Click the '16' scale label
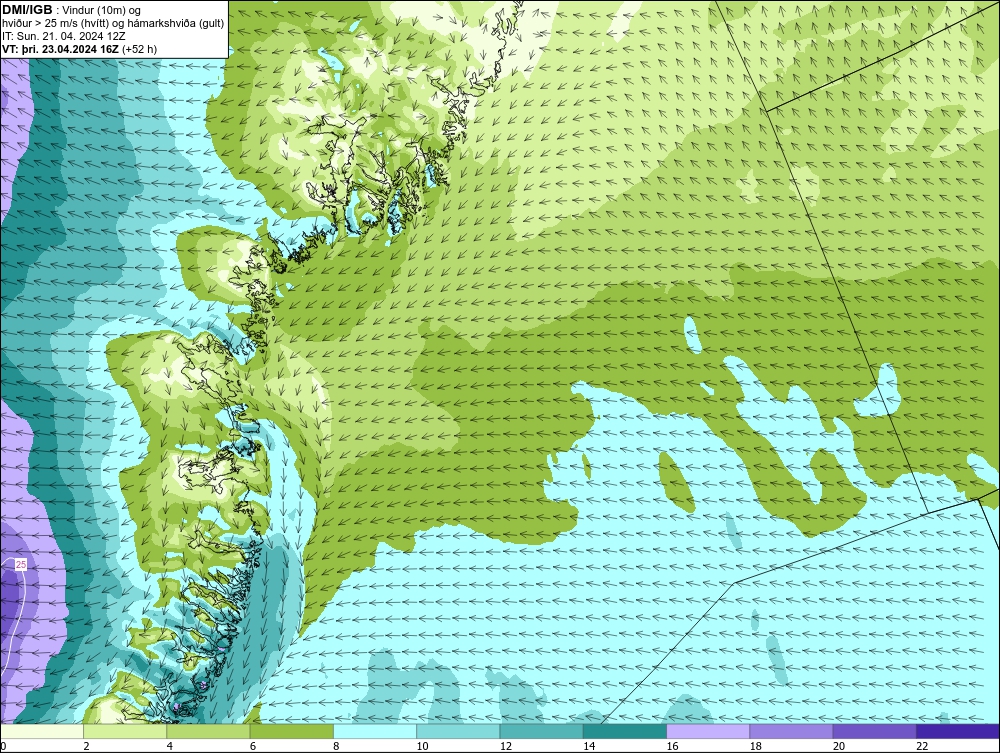Image resolution: width=1000 pixels, height=753 pixels. click(x=672, y=747)
